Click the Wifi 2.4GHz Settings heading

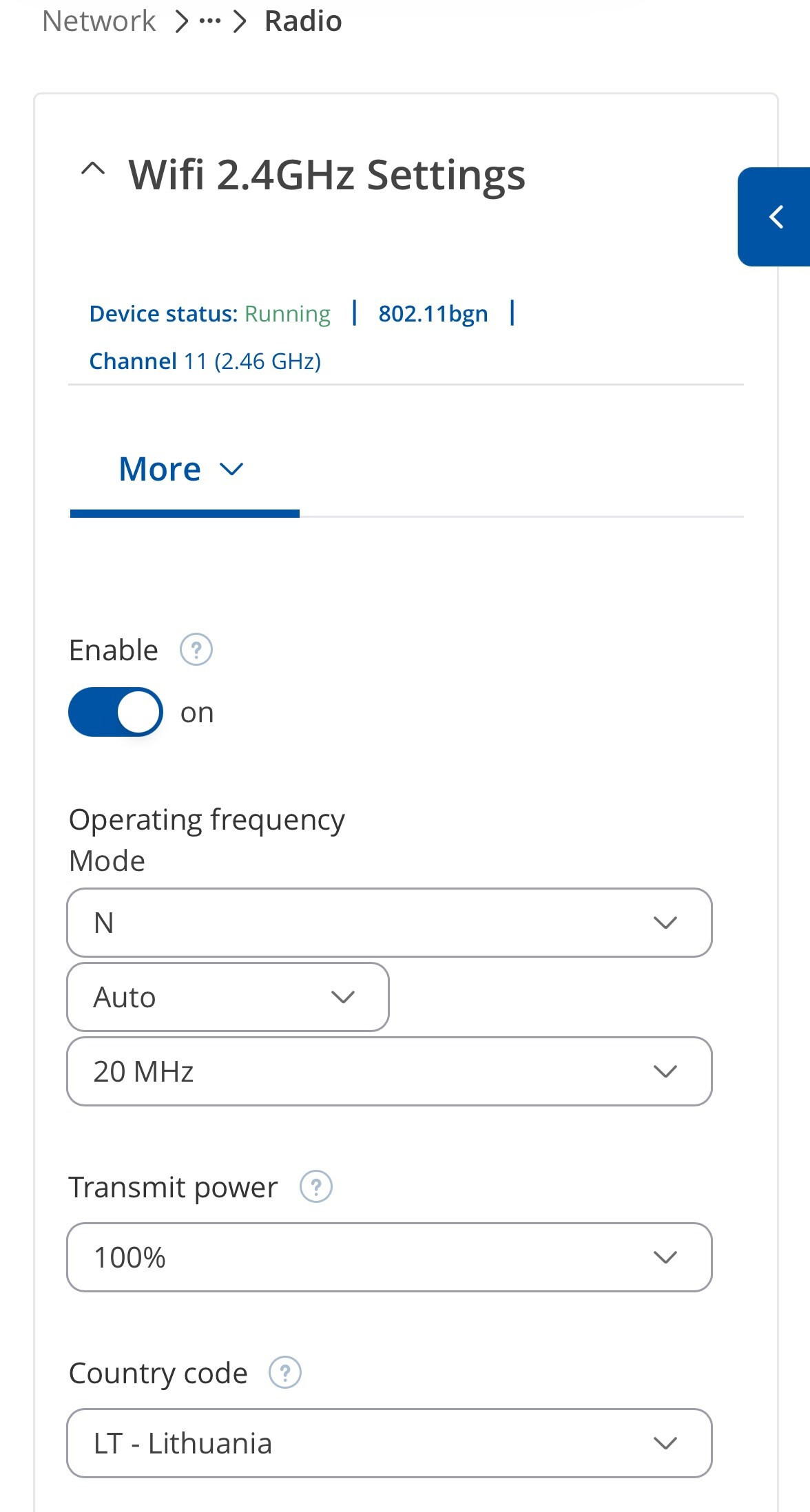(327, 175)
